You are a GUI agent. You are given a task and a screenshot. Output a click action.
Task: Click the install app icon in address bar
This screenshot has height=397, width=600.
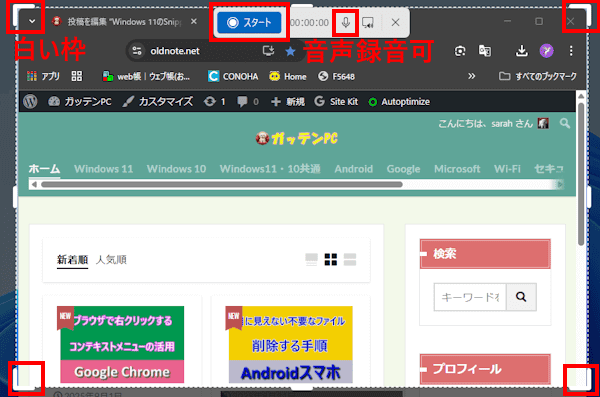click(x=268, y=51)
